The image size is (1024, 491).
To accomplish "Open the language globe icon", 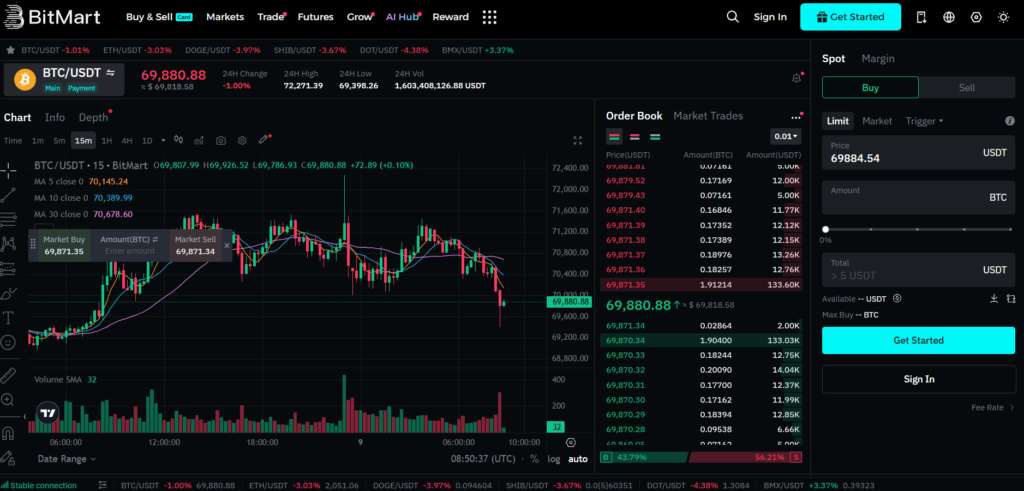I will [949, 18].
